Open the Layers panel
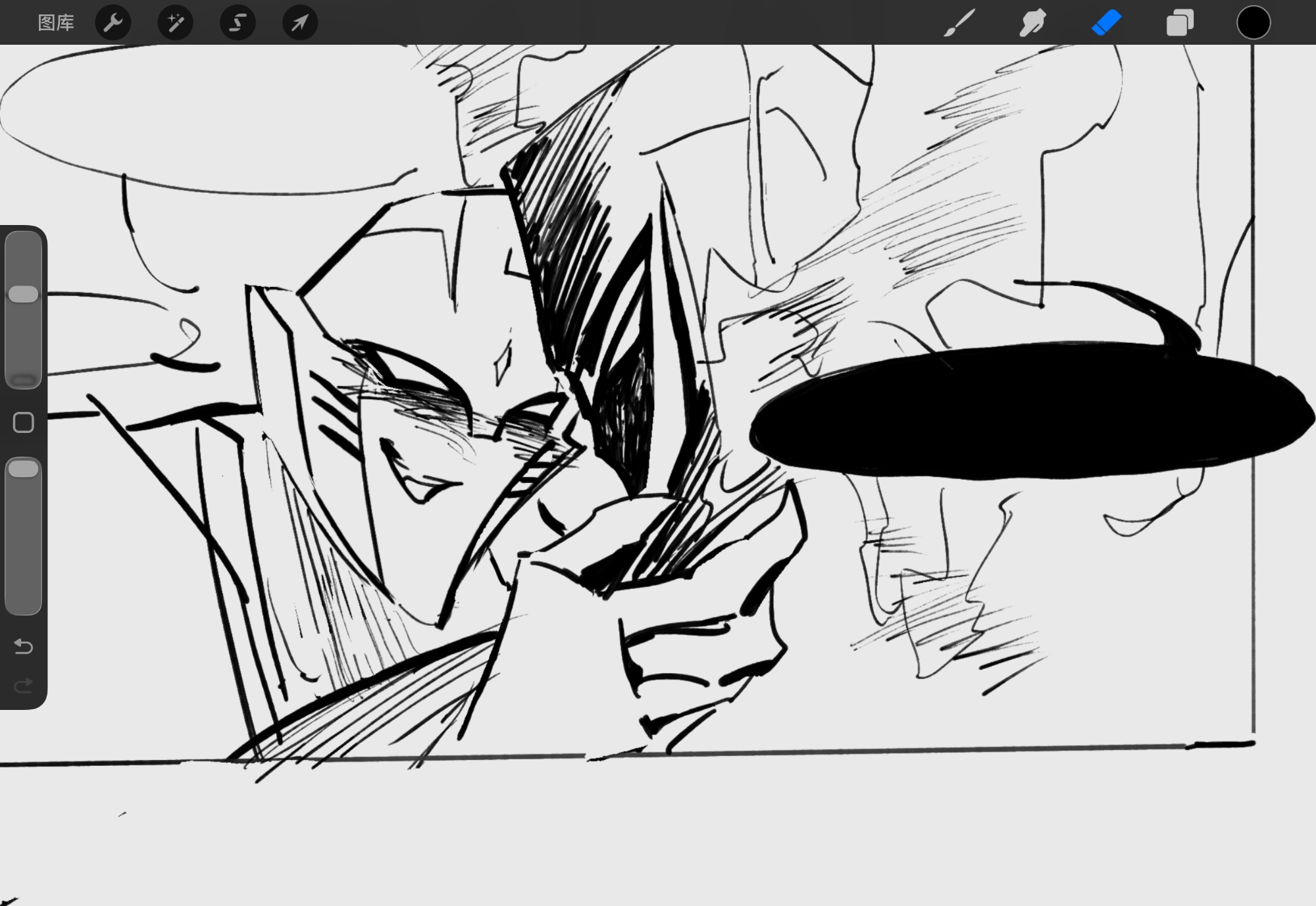Image resolution: width=1316 pixels, height=906 pixels. (1180, 23)
